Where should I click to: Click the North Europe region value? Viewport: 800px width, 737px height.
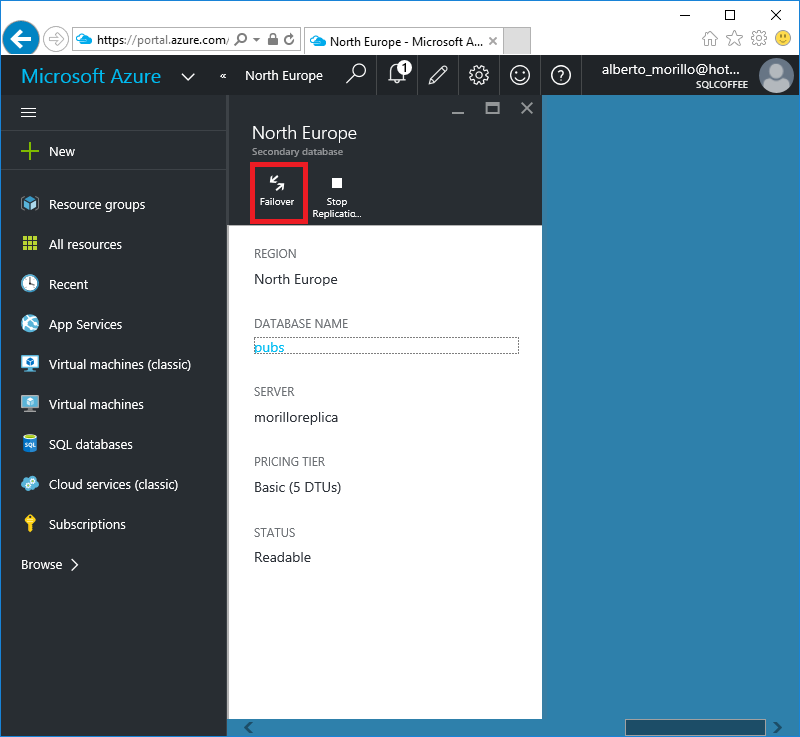point(296,279)
